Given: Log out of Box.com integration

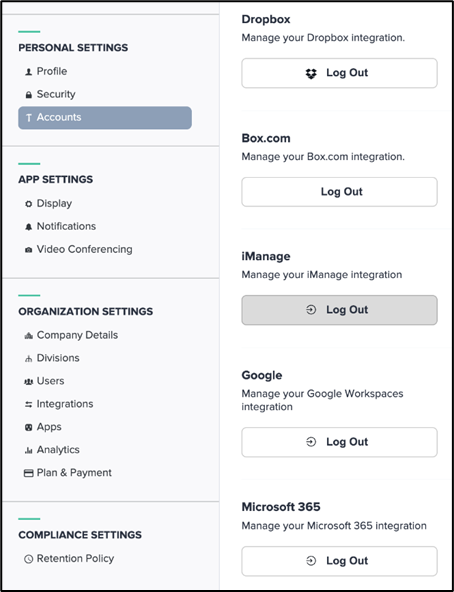Looking at the screenshot, I should pyautogui.click(x=339, y=192).
